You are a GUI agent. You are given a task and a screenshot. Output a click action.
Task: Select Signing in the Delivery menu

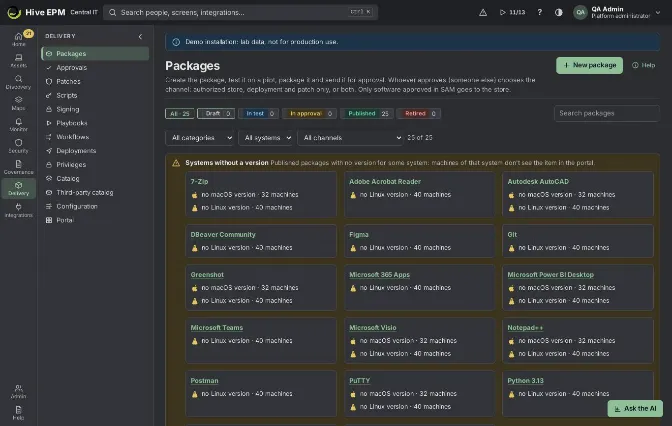point(95,109)
